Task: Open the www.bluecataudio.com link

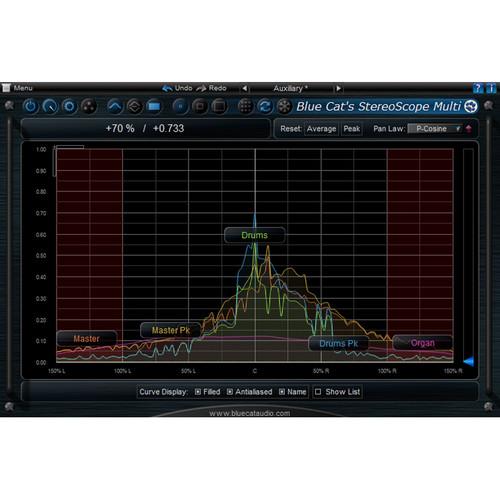Action: coord(250,413)
